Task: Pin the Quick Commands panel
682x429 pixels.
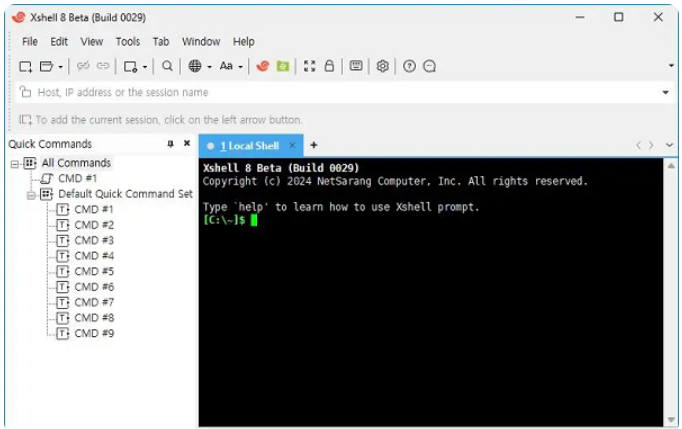Action: (x=170, y=144)
